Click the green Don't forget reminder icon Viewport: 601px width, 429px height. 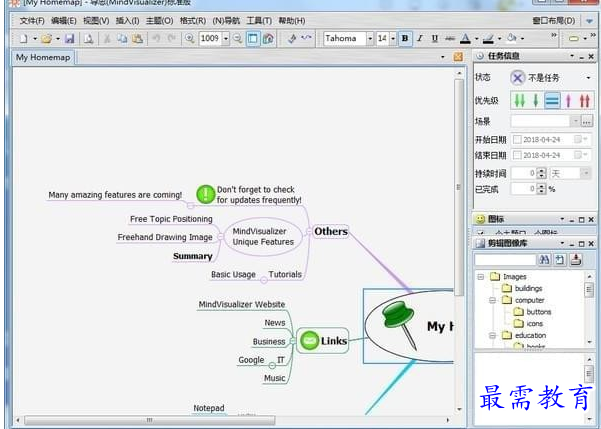[x=205, y=194]
